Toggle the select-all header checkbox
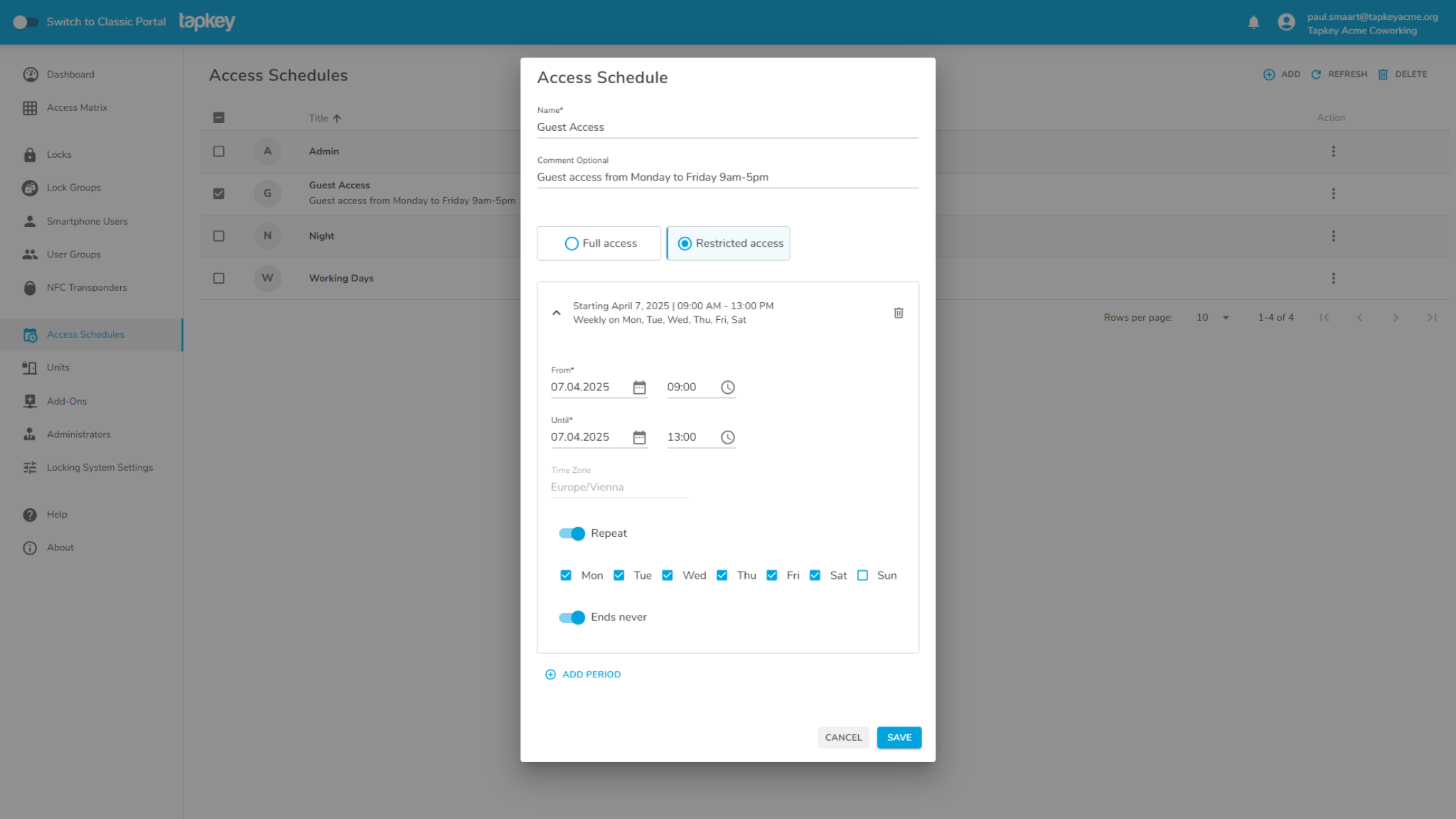The height and width of the screenshot is (819, 1456). point(219,118)
